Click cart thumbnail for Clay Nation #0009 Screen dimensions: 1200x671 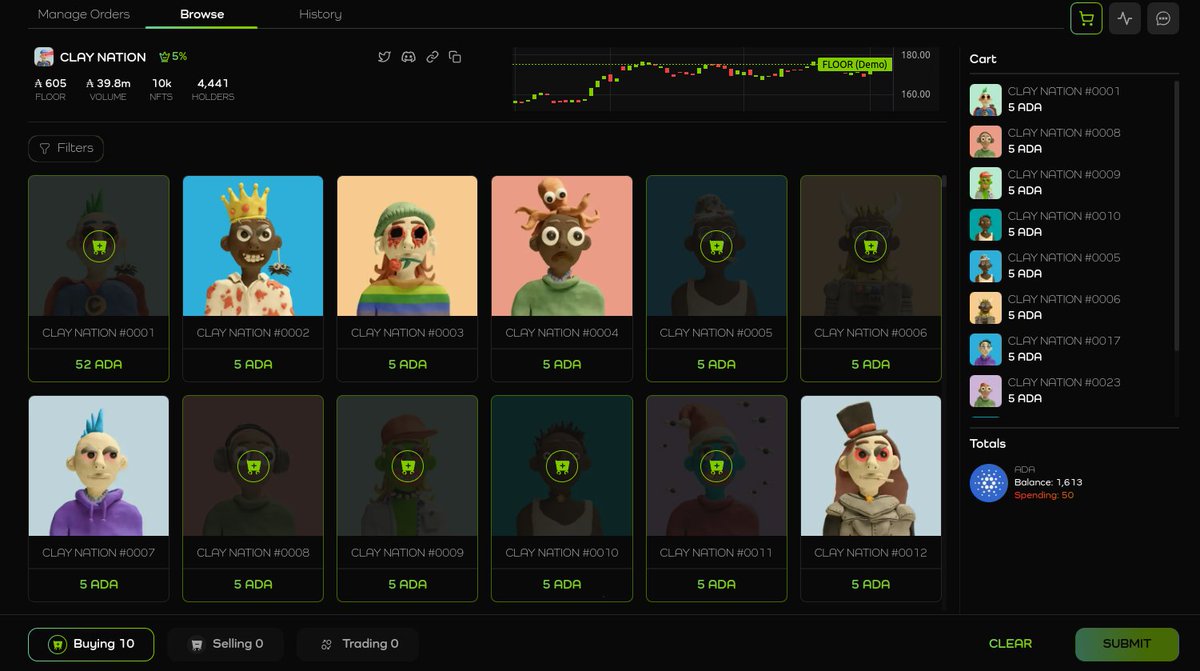[986, 183]
